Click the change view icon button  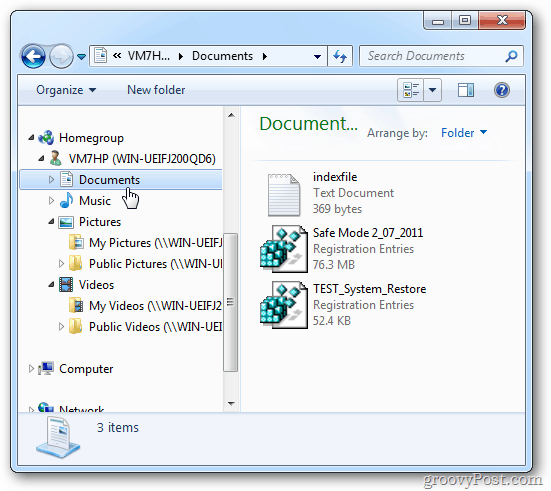[x=411, y=90]
